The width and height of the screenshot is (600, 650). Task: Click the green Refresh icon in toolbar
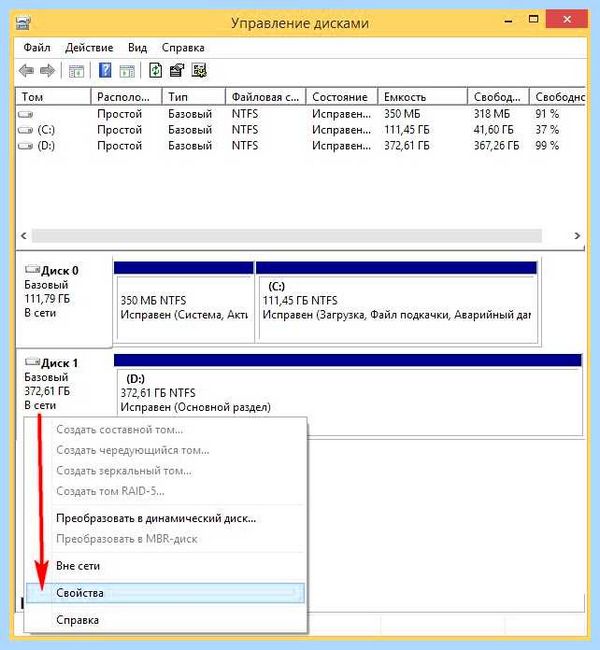pyautogui.click(x=155, y=70)
